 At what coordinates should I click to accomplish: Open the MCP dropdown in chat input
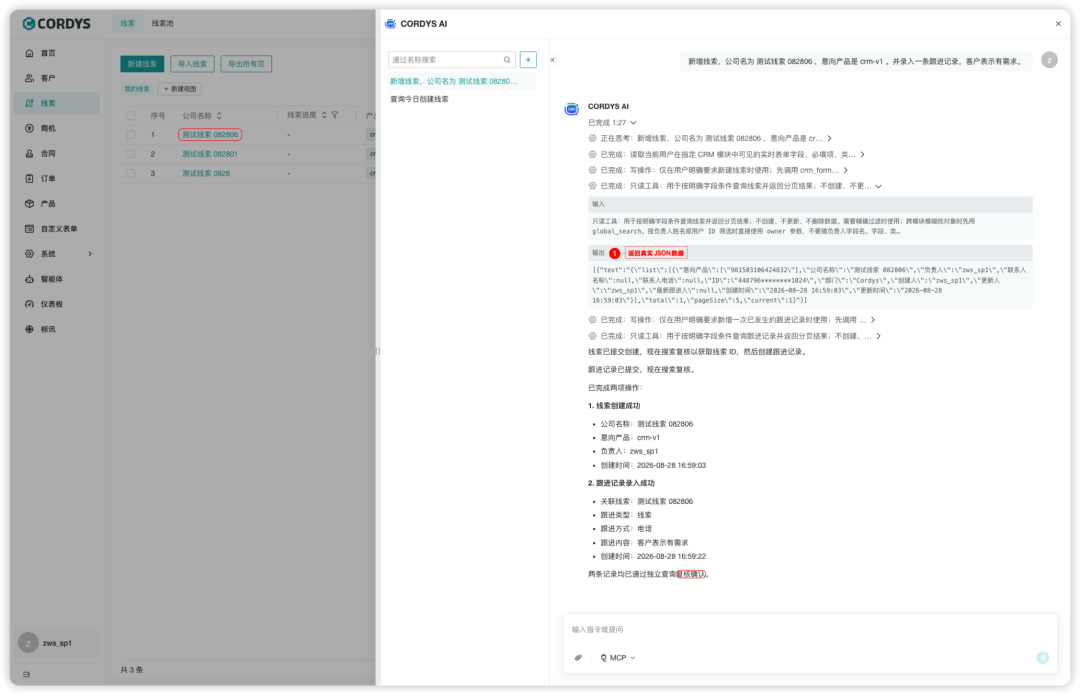point(618,658)
